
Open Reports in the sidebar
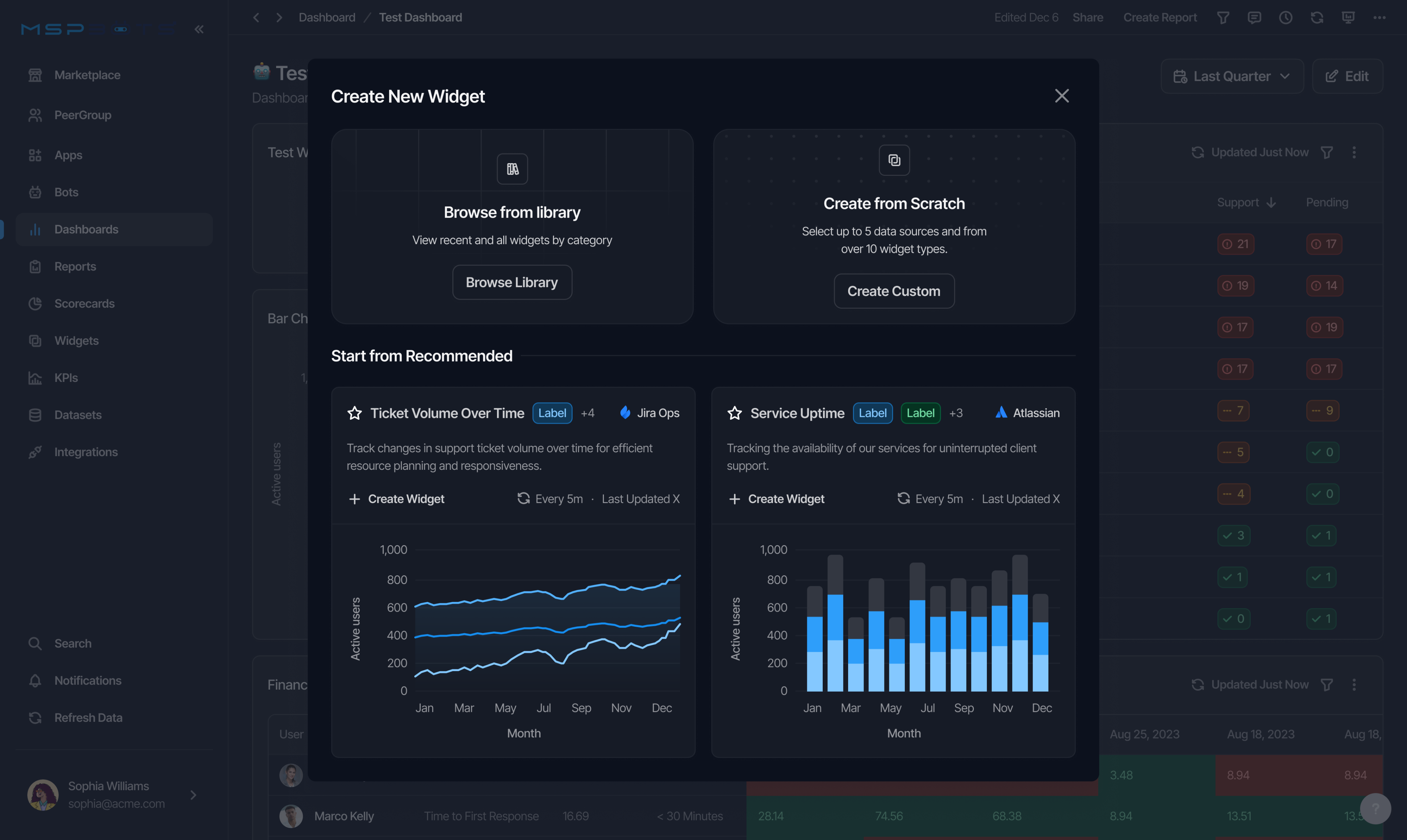pyautogui.click(x=114, y=266)
